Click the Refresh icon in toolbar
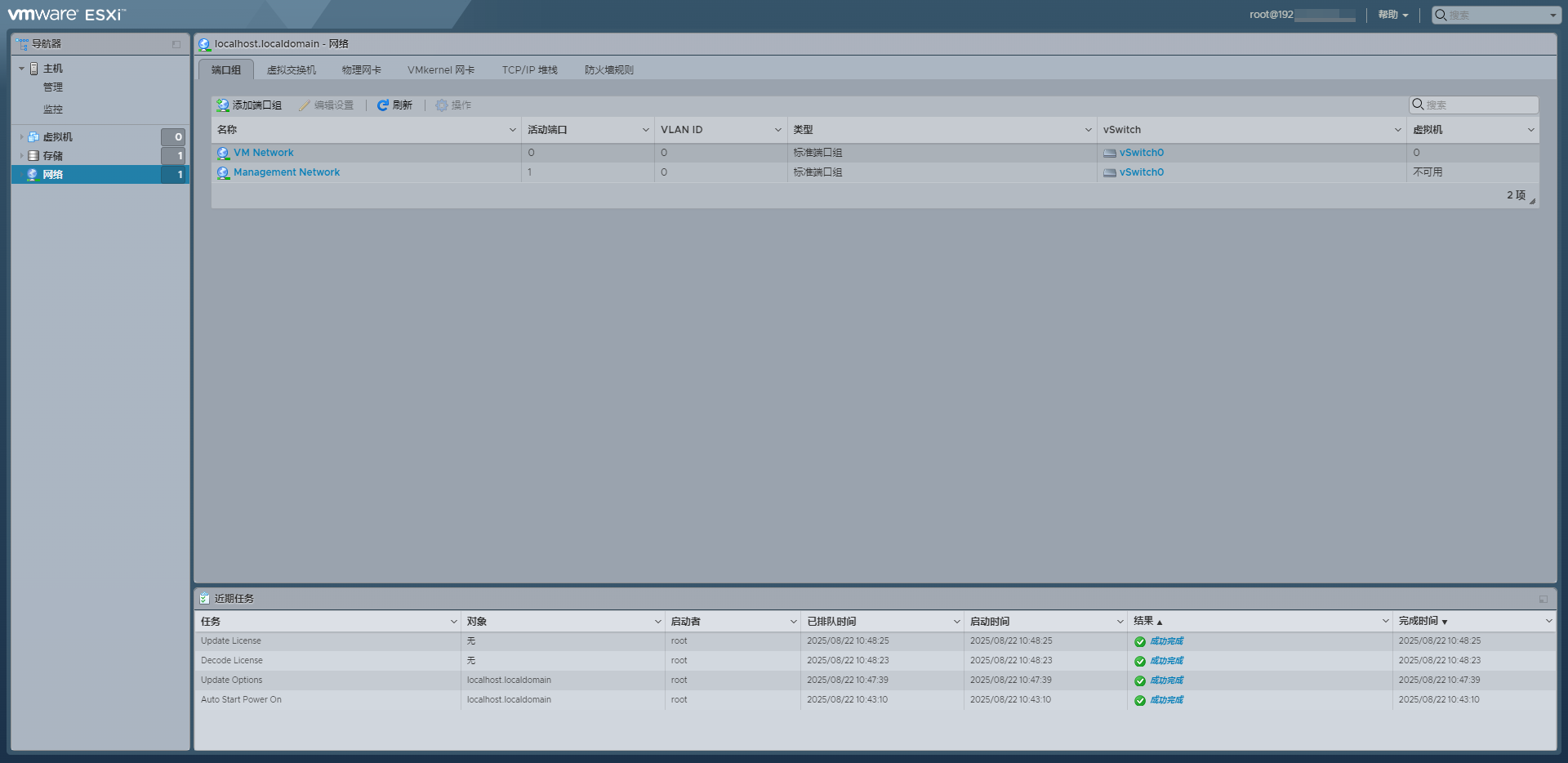The width and height of the screenshot is (1568, 763). point(381,105)
